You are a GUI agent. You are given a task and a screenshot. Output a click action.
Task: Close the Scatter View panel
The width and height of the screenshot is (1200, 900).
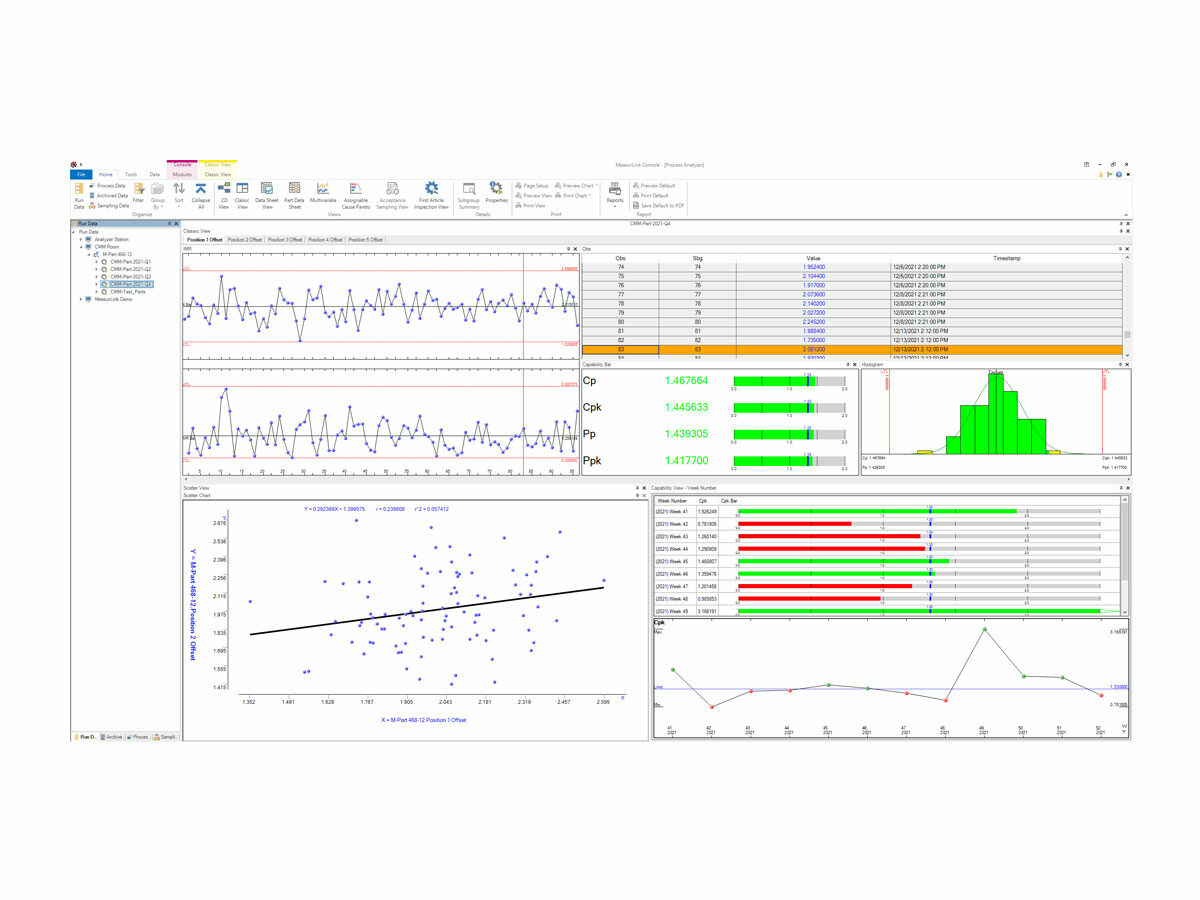coord(644,488)
